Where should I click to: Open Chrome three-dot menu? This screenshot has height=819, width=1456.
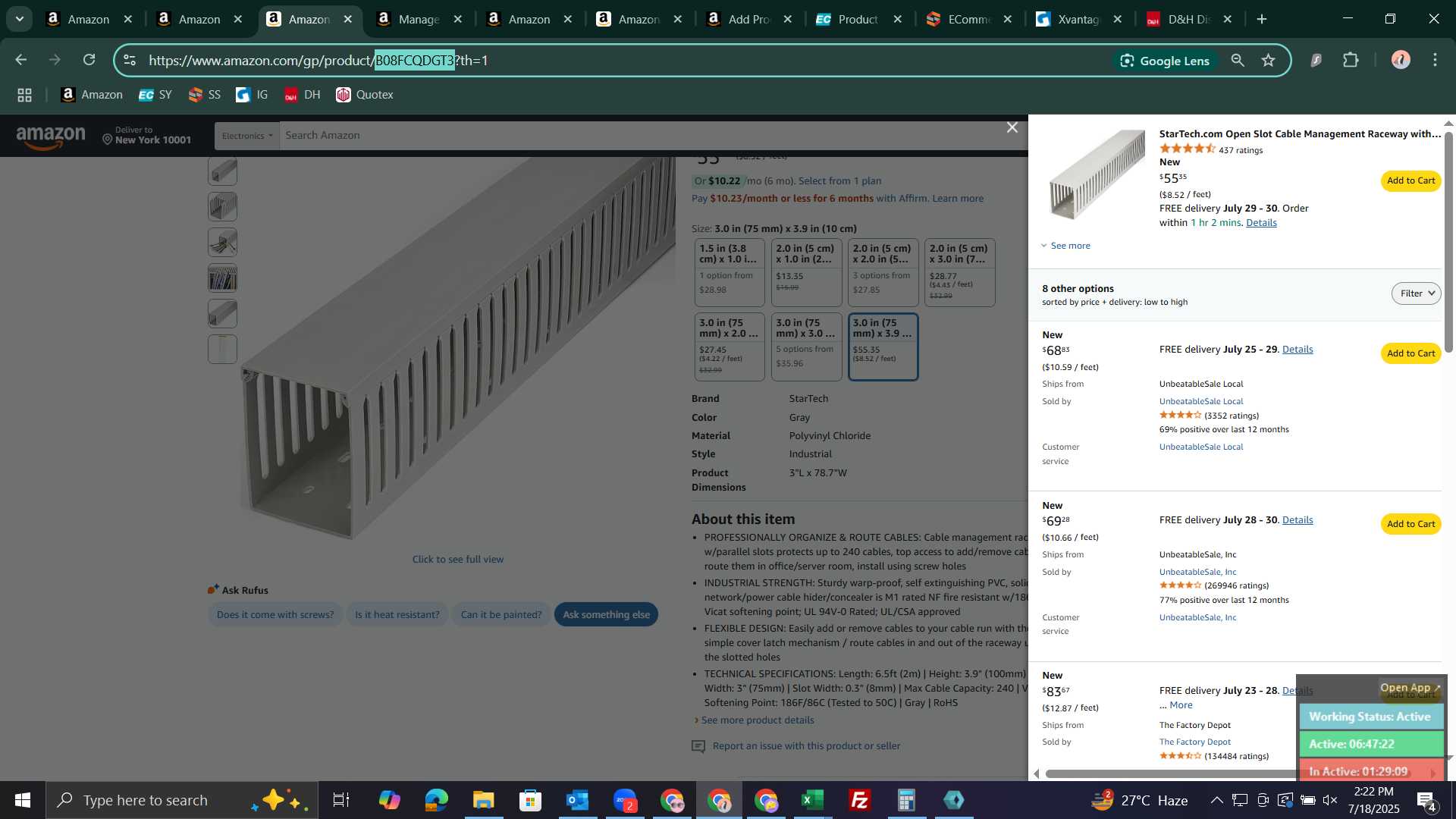pos(1436,60)
